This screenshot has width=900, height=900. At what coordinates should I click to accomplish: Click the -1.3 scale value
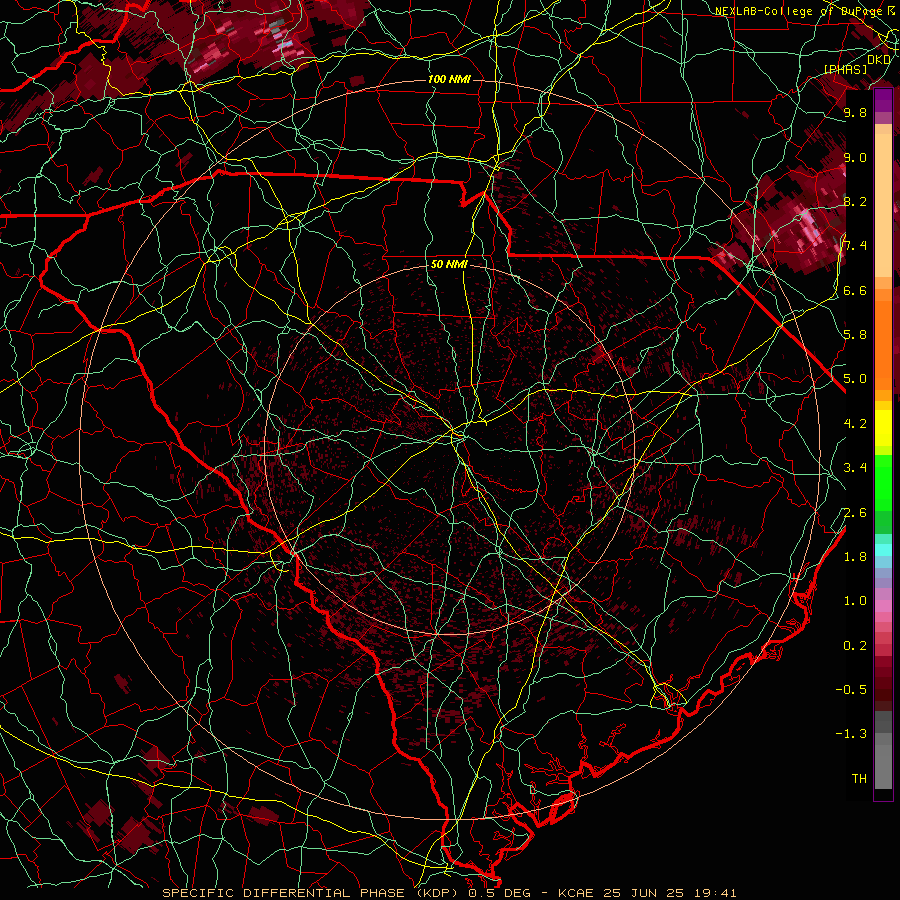point(852,734)
